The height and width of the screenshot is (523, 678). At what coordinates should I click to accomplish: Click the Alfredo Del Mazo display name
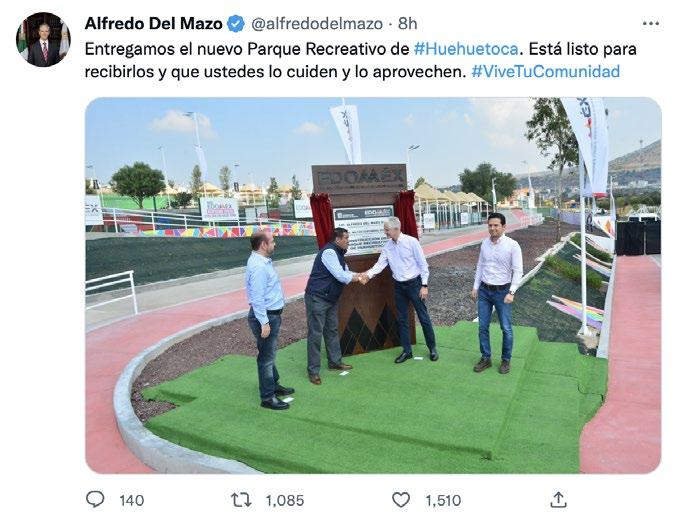click(154, 24)
